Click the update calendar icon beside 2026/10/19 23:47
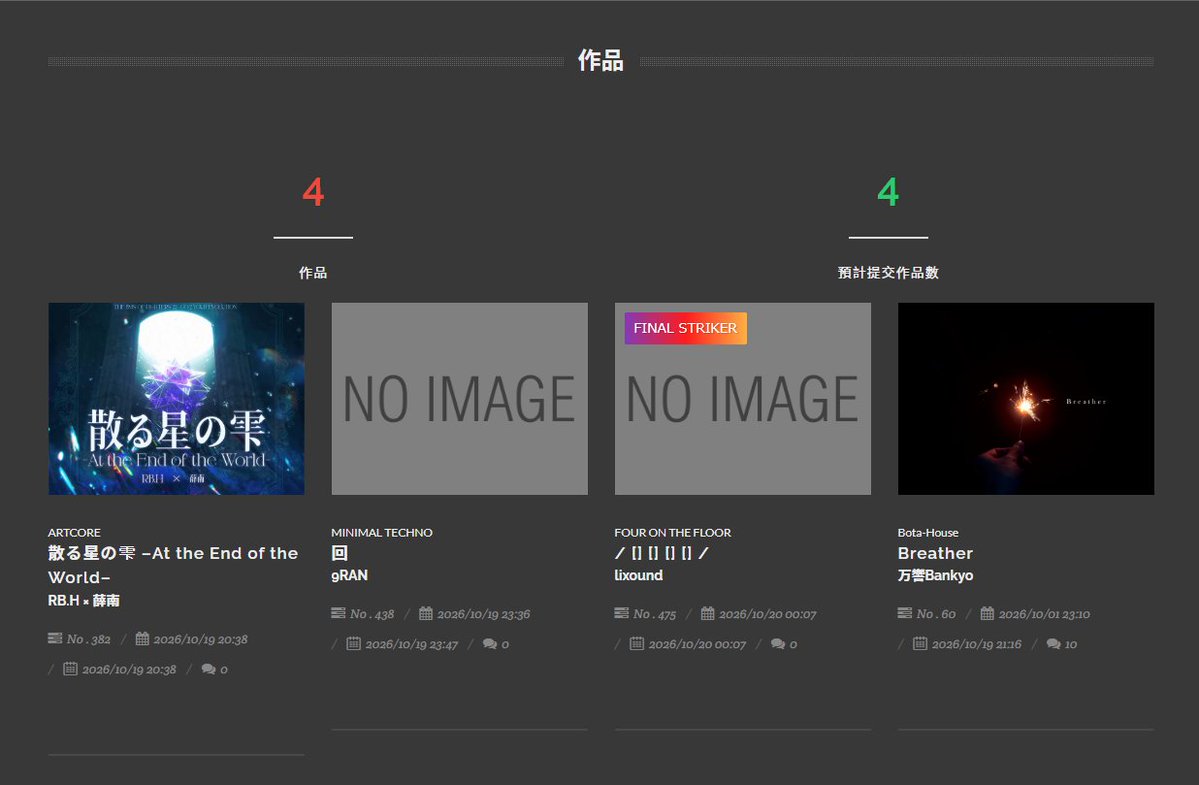 click(353, 644)
